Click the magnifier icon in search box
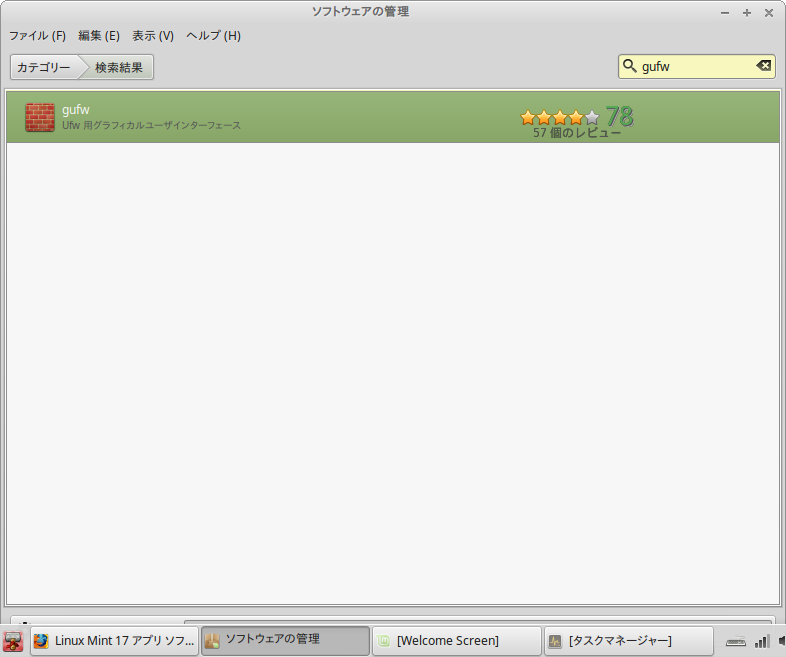 (629, 66)
